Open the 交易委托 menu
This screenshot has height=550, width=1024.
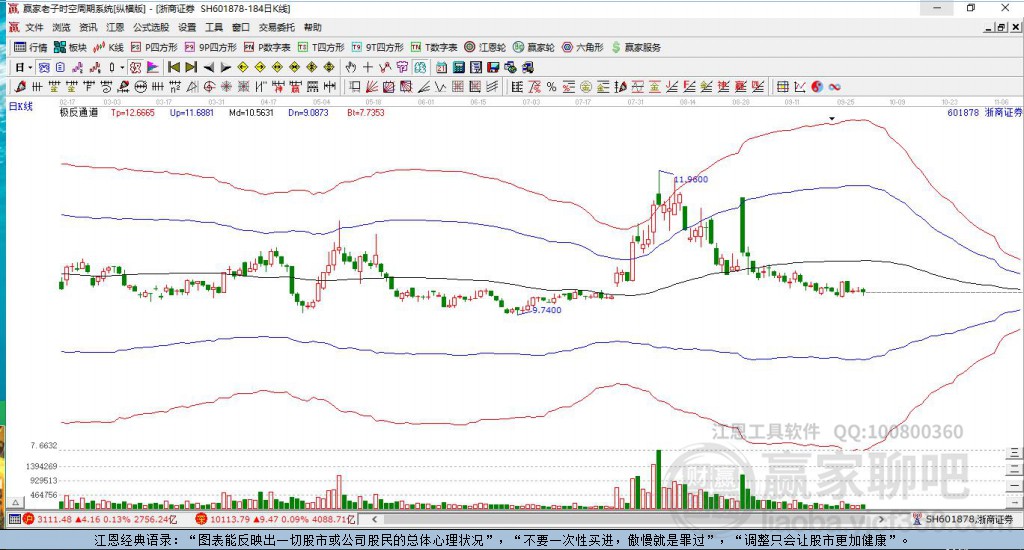(276, 27)
